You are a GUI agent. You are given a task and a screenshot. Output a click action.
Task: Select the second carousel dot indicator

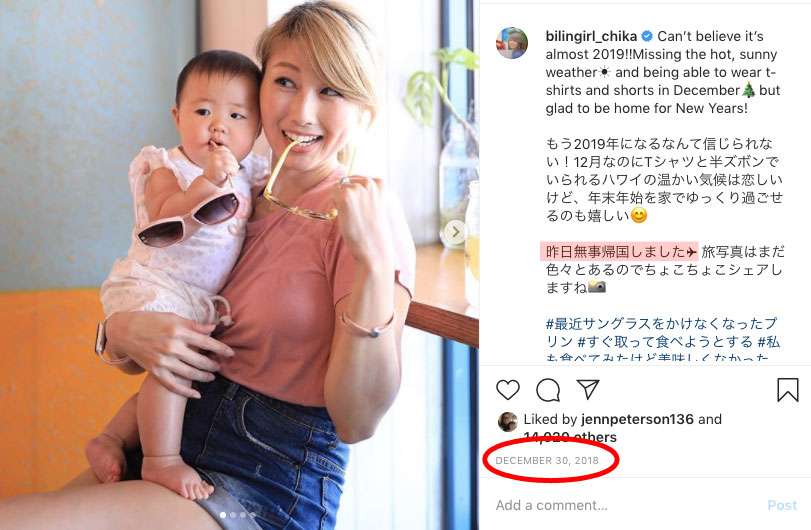[x=233, y=515]
